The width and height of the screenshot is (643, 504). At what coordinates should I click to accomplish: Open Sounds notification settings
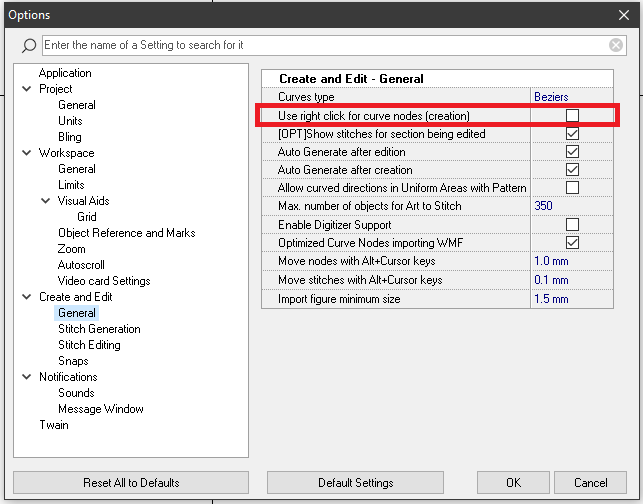(x=76, y=393)
